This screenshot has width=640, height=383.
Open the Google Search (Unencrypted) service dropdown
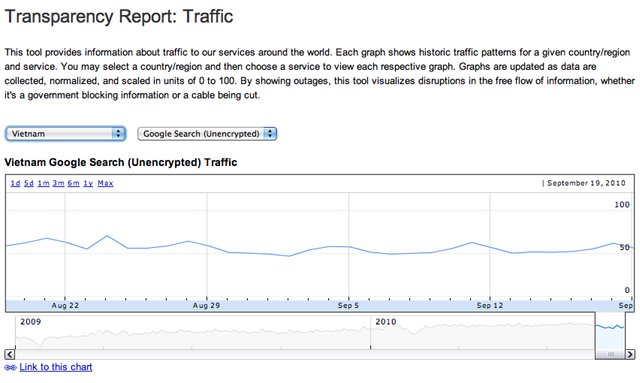[x=207, y=134]
